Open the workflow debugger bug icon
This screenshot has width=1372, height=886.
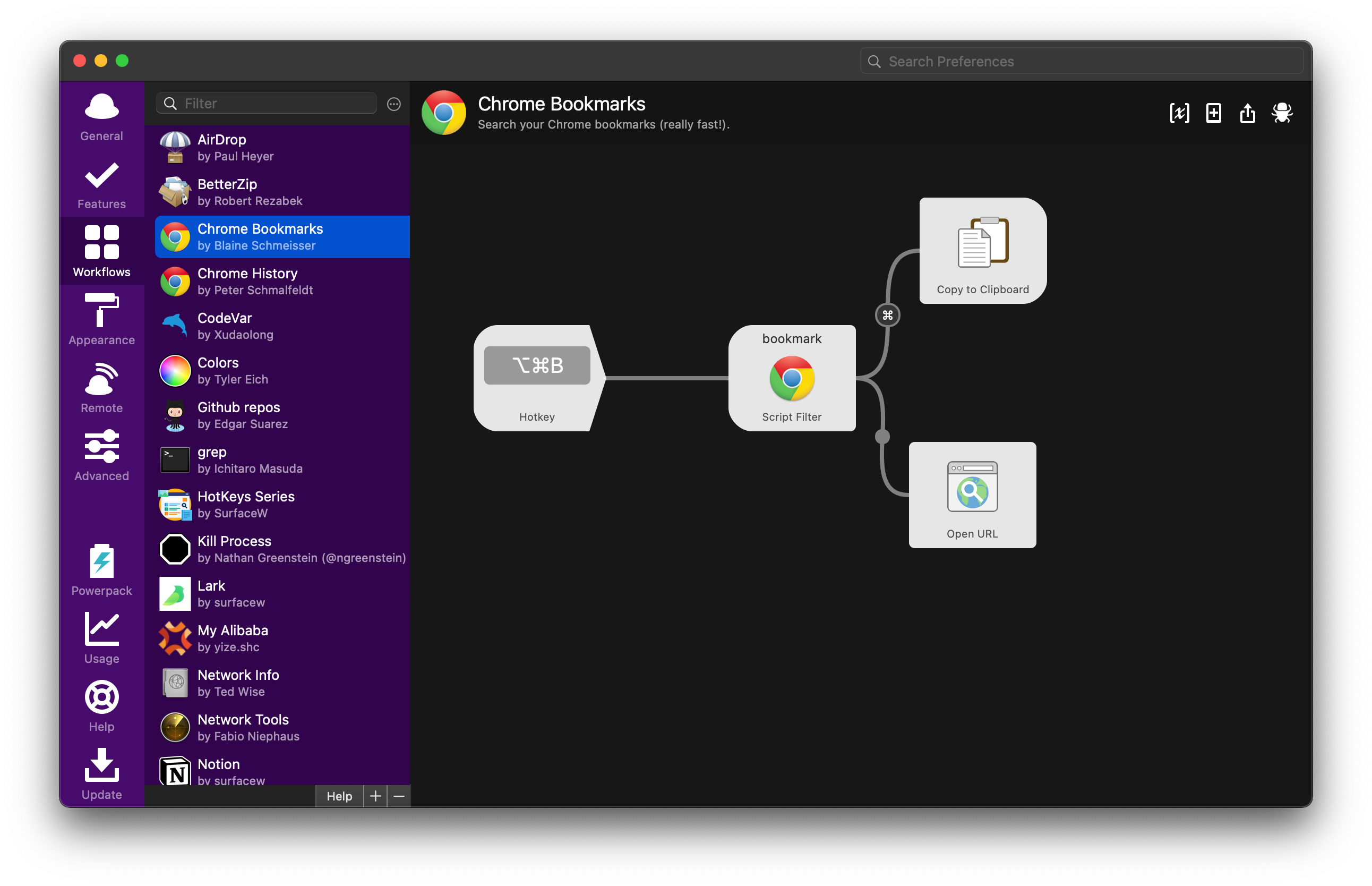coord(1282,113)
